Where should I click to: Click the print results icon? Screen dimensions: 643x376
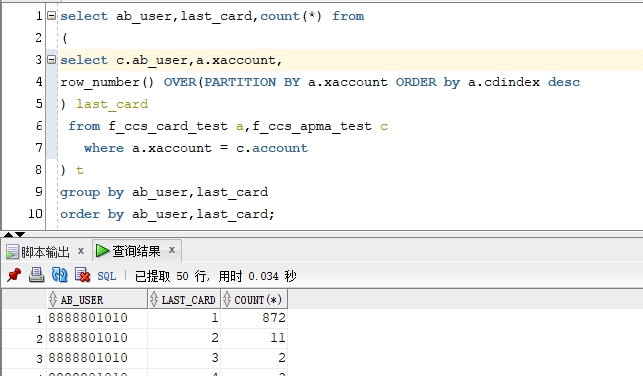36,275
